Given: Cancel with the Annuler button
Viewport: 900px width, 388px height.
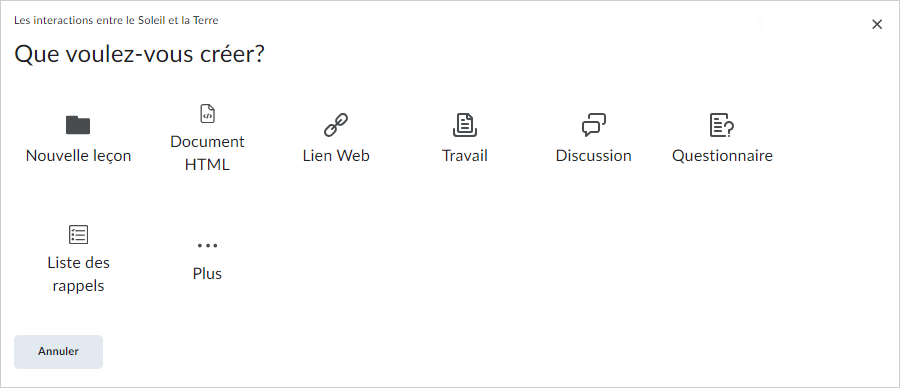Looking at the screenshot, I should (x=59, y=352).
